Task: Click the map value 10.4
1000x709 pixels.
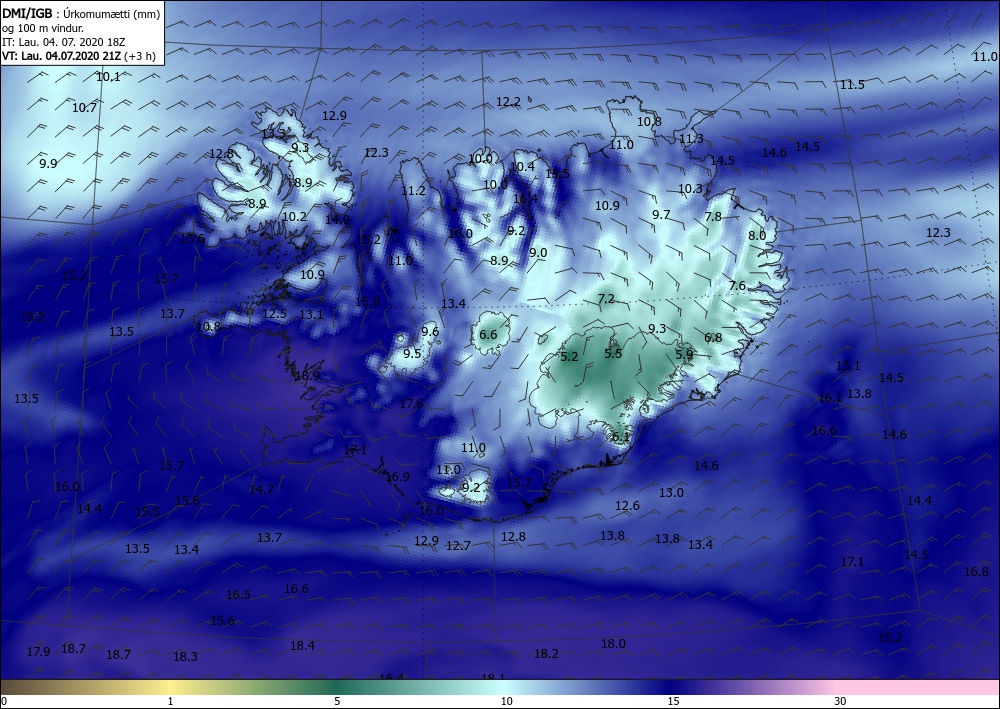Action: pos(522,166)
